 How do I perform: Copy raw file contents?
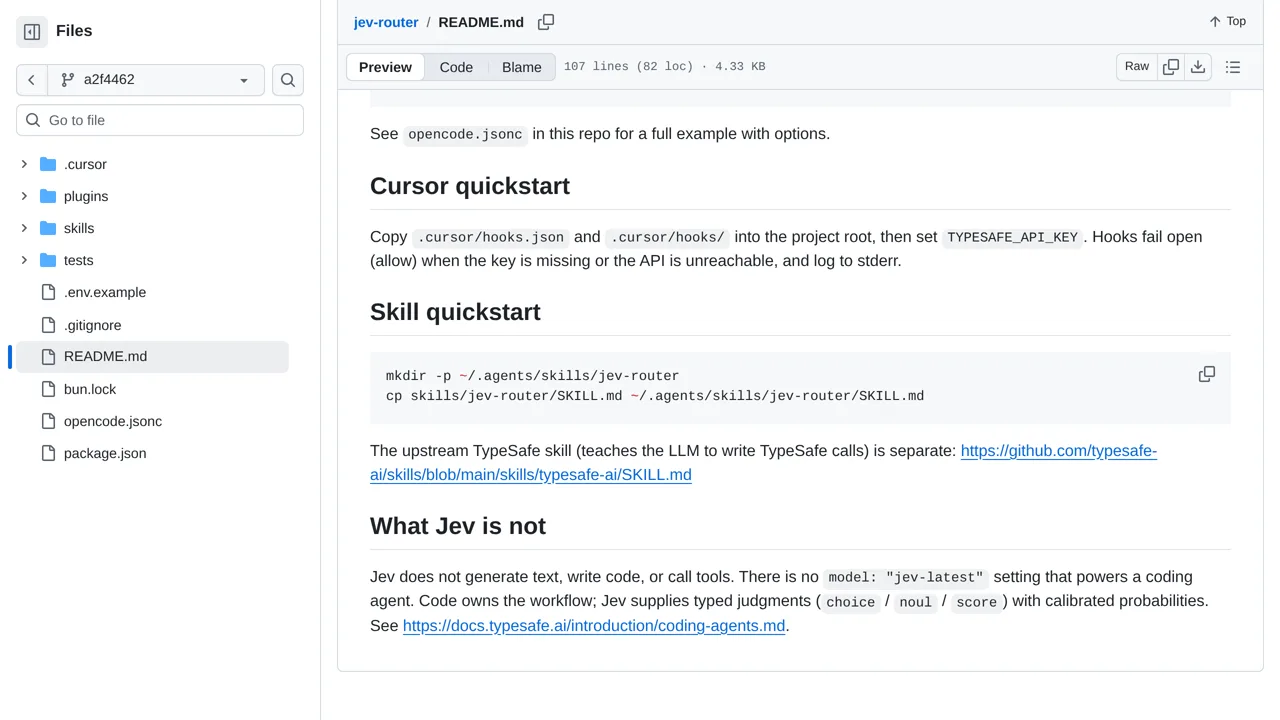[x=1171, y=67]
